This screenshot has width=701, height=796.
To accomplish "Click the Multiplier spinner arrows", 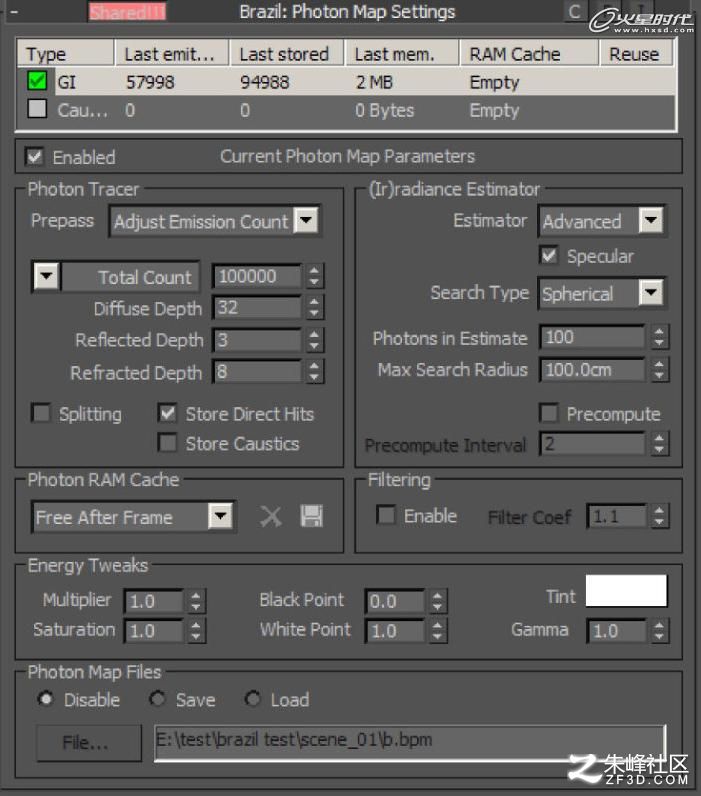I will tap(195, 602).
